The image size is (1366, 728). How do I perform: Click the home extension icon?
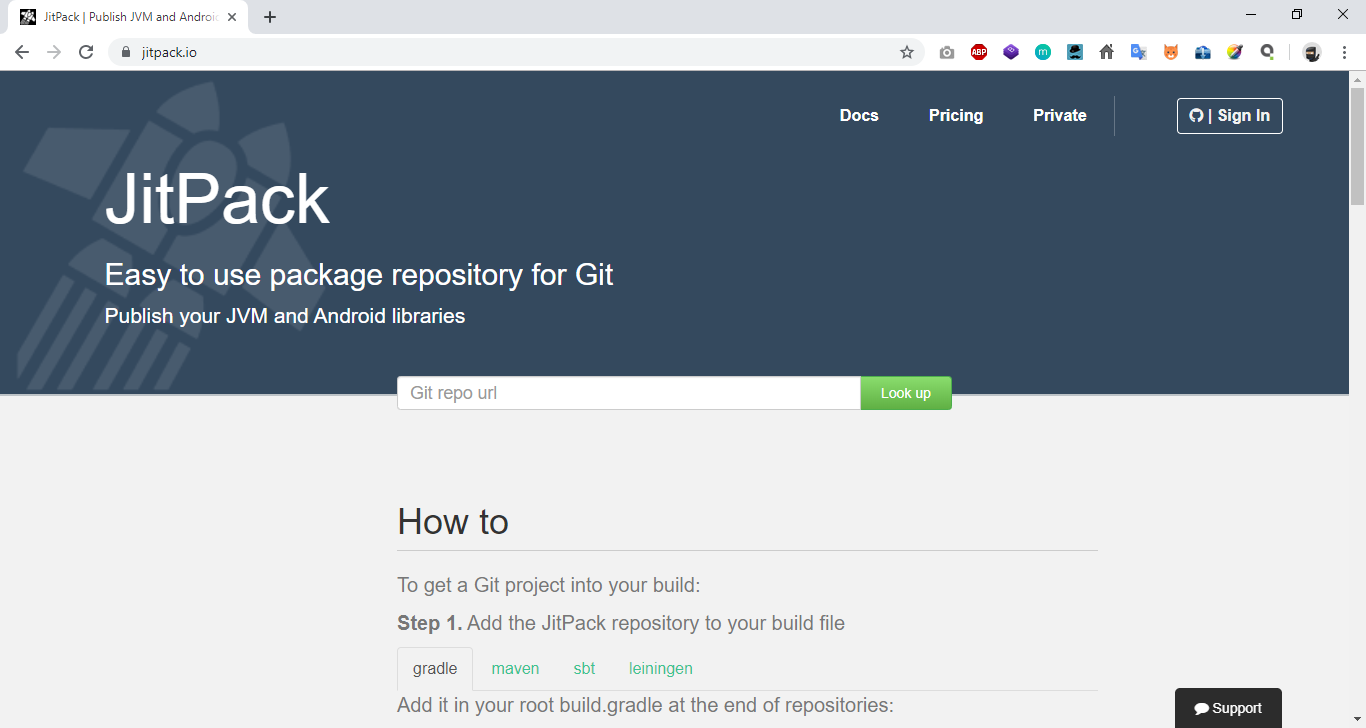(1107, 51)
